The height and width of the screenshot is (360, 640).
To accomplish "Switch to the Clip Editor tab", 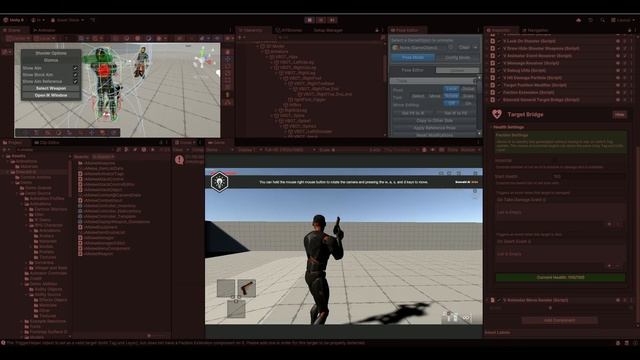I will click(x=47, y=142).
